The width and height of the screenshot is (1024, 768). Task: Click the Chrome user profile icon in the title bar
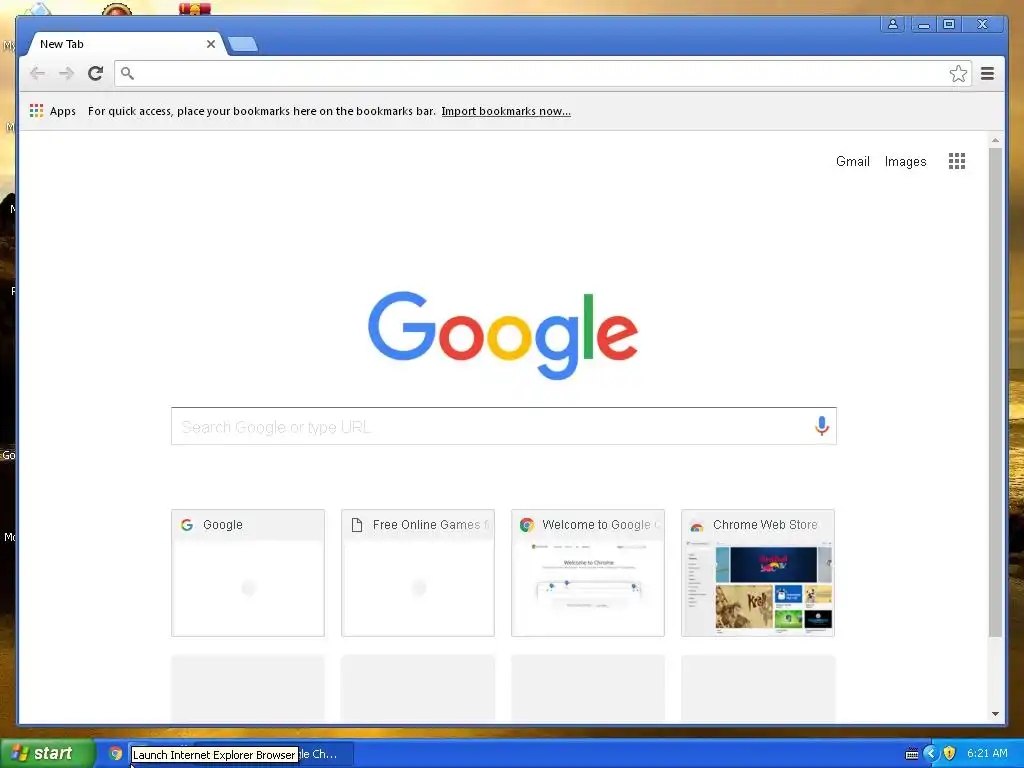pos(892,24)
